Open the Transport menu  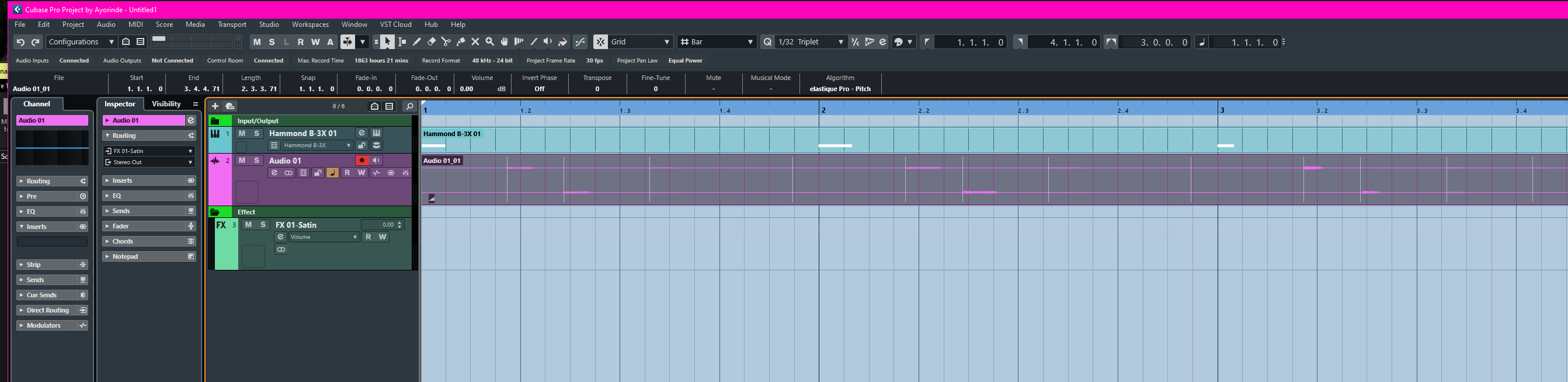pos(232,25)
